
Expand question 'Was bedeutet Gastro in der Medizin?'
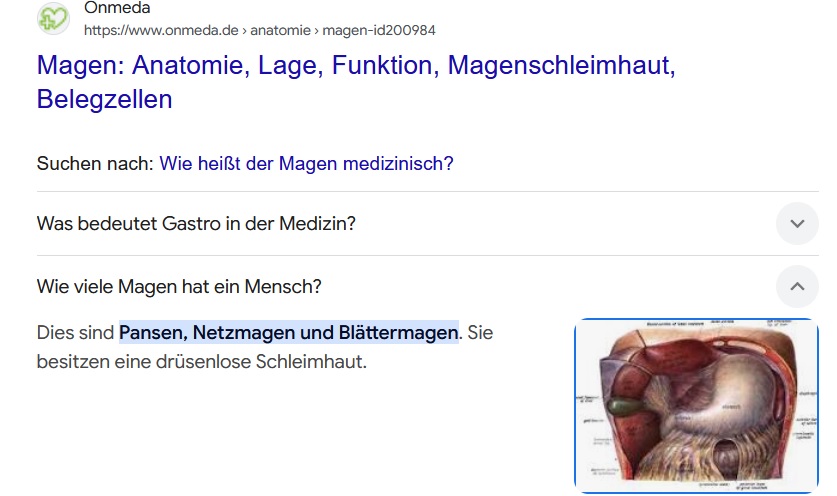(x=196, y=223)
